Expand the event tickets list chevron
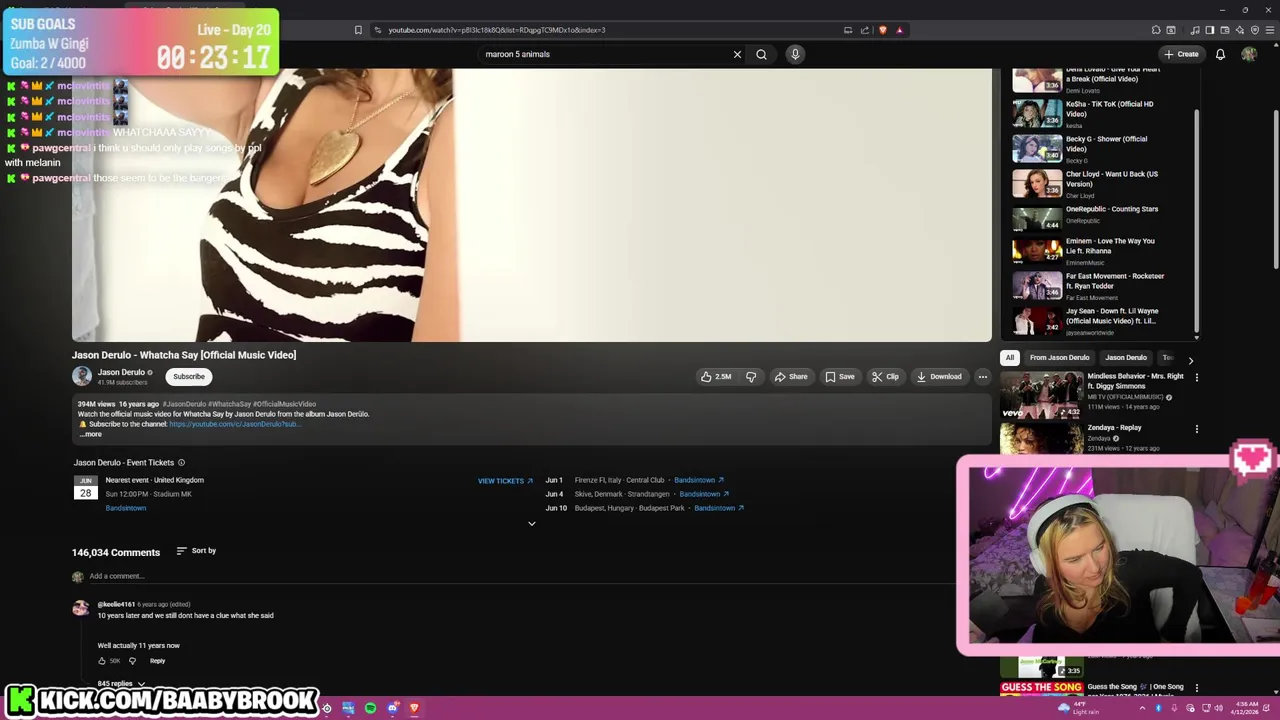The height and width of the screenshot is (720, 1280). tap(531, 523)
